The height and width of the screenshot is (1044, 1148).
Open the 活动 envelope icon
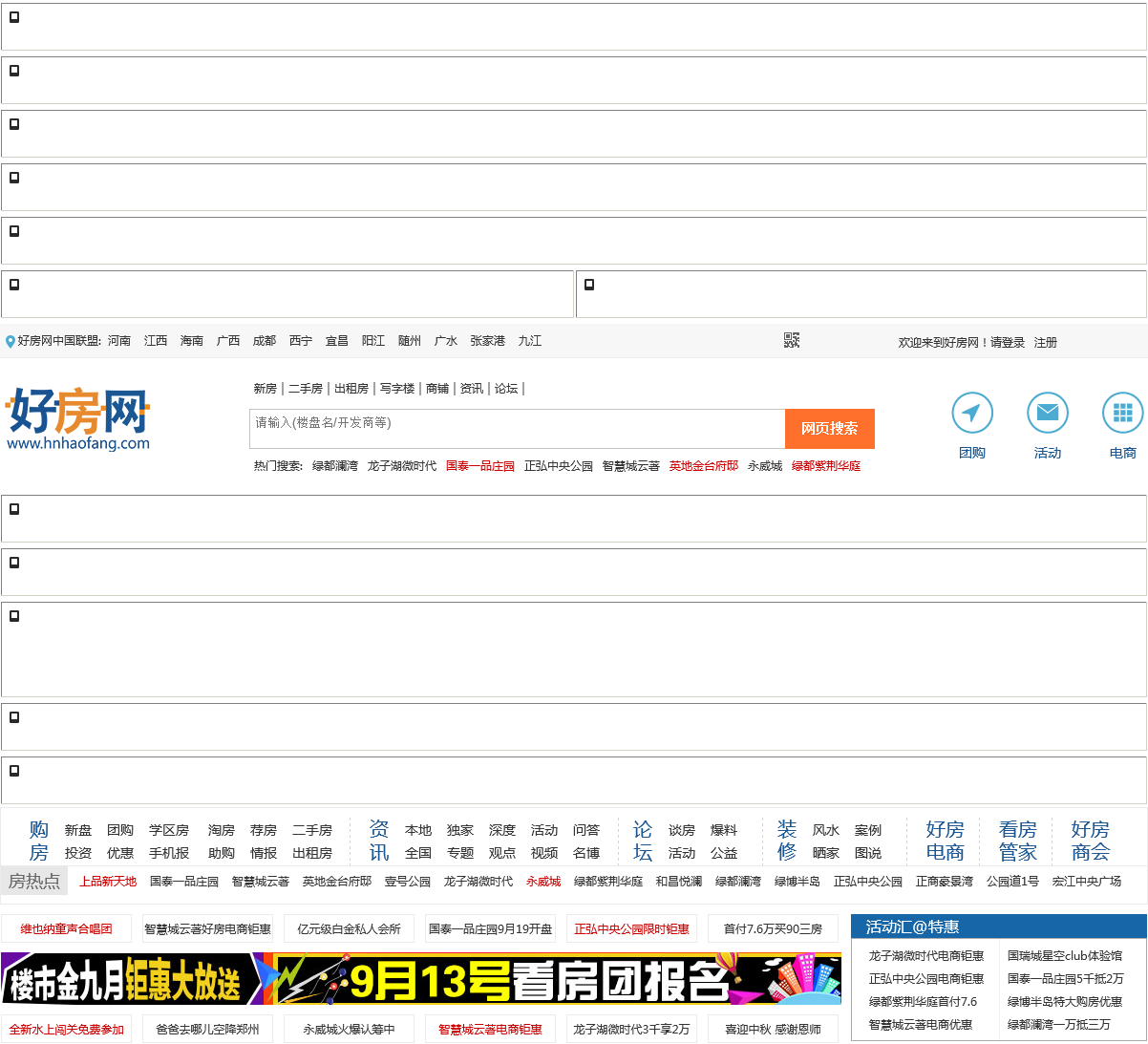pyautogui.click(x=1048, y=414)
